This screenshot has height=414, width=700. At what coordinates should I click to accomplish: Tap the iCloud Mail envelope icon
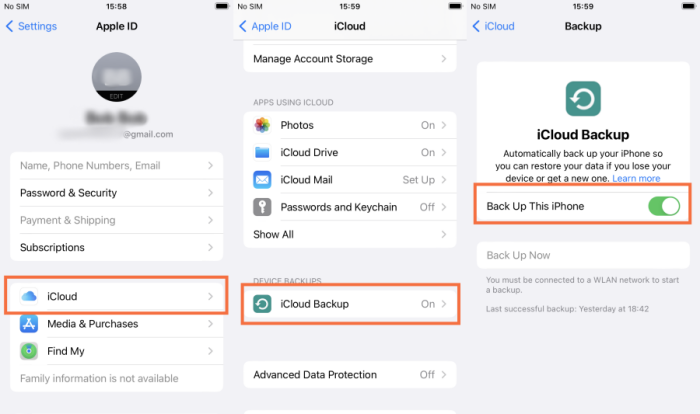(262, 180)
